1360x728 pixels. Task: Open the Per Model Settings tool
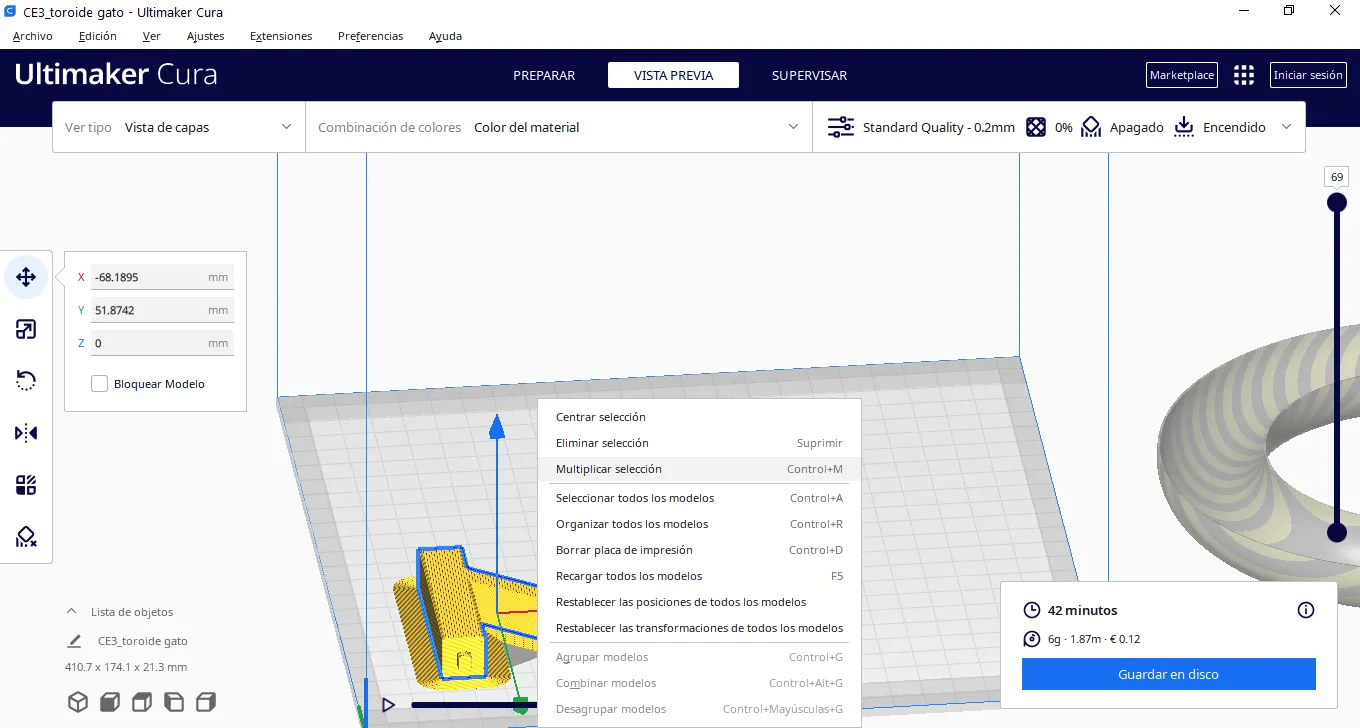[26, 485]
